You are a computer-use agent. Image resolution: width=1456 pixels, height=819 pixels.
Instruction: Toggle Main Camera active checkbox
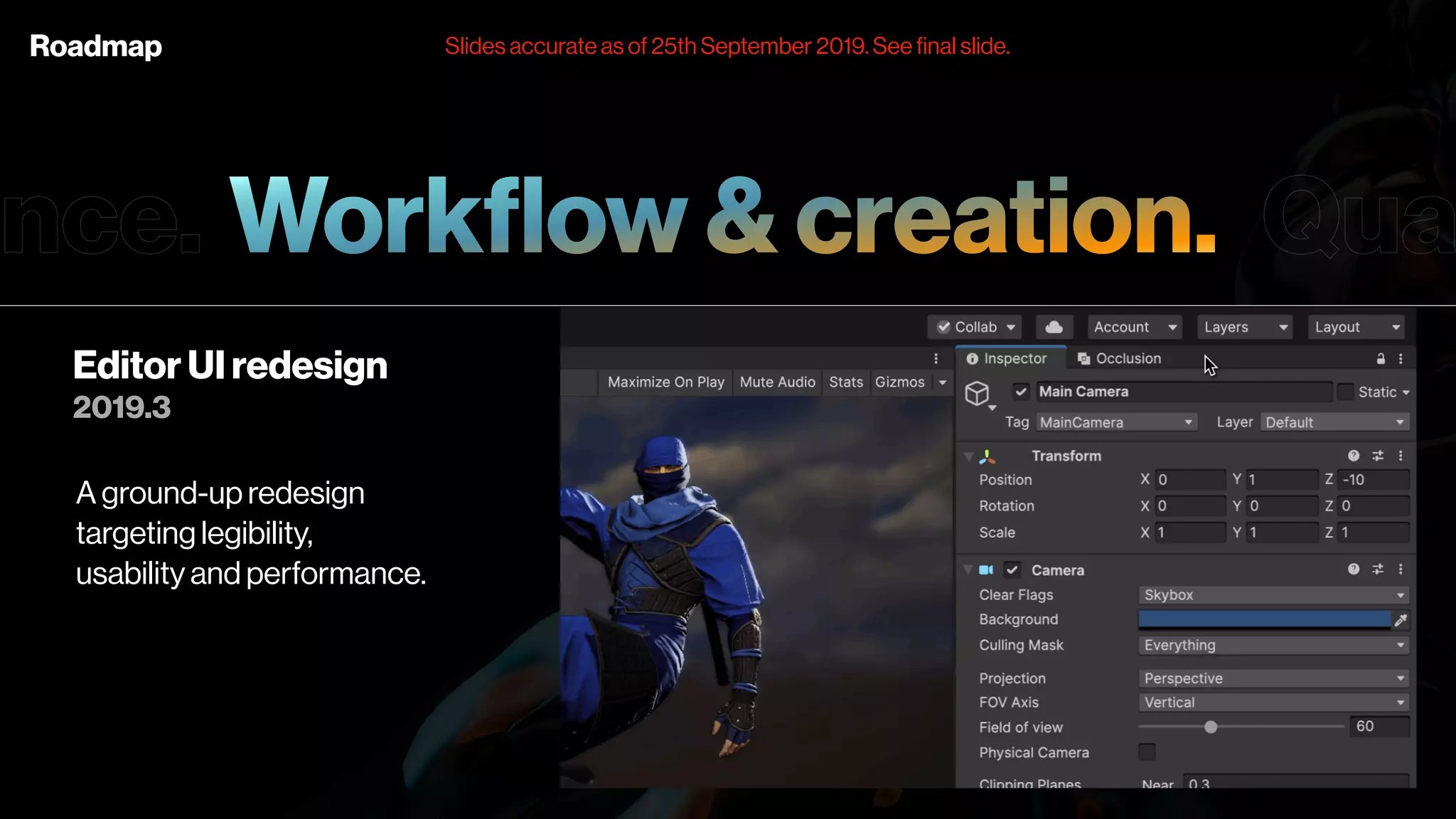point(1021,392)
